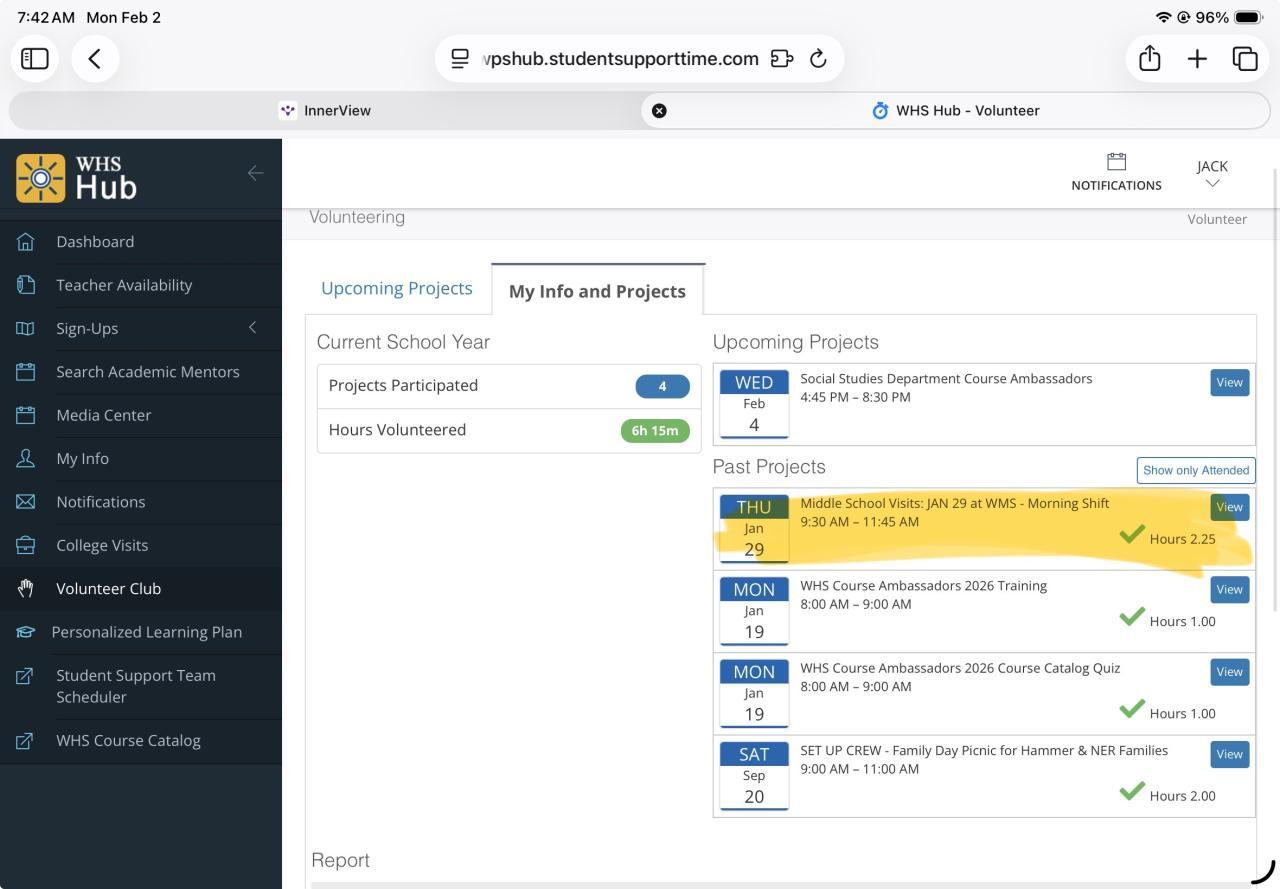View Social Studies Department Course Ambassadors project
Screen dimensions: 1280x889
click(1229, 383)
